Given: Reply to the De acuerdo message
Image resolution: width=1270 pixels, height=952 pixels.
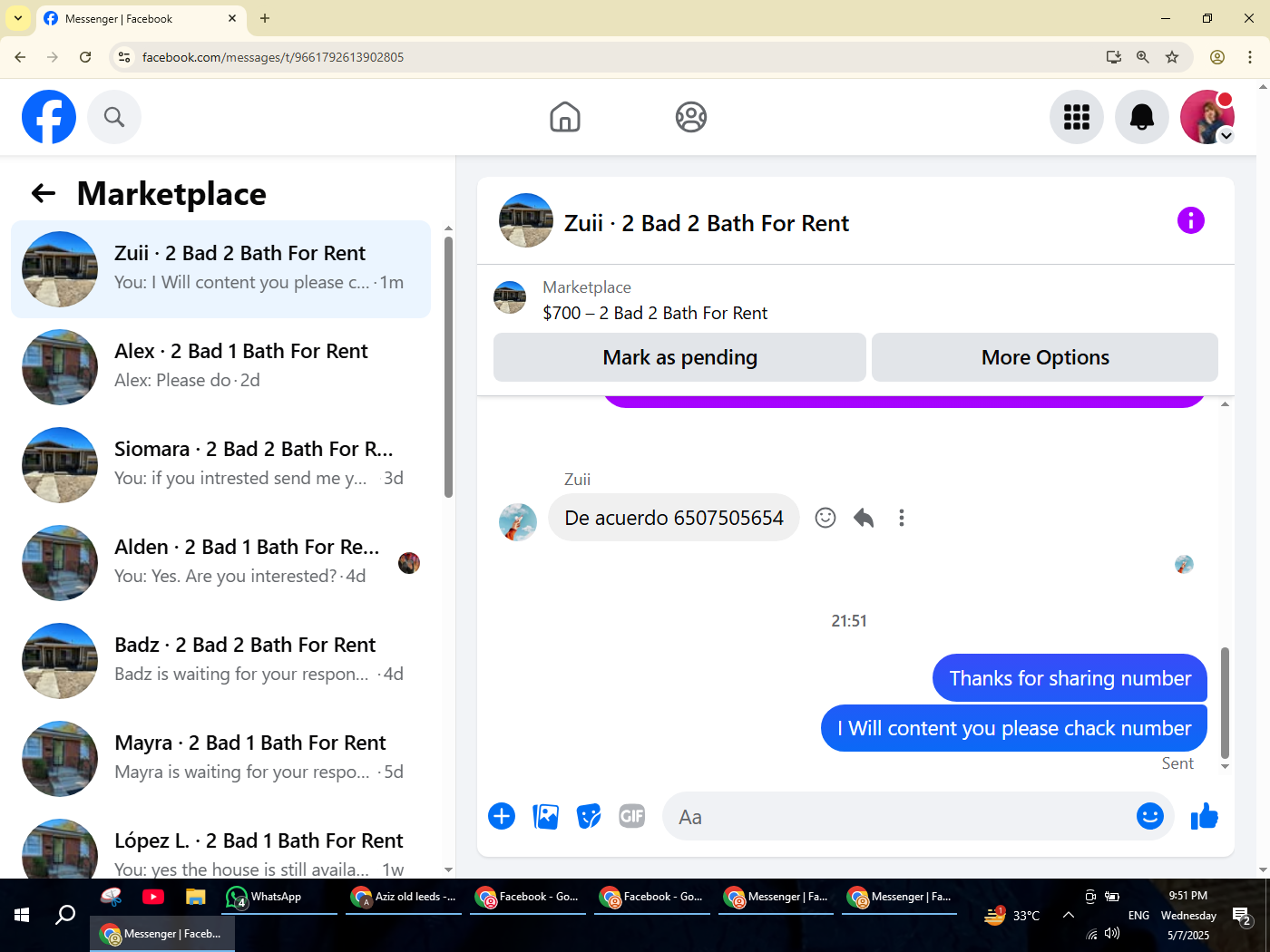Looking at the screenshot, I should 864,518.
